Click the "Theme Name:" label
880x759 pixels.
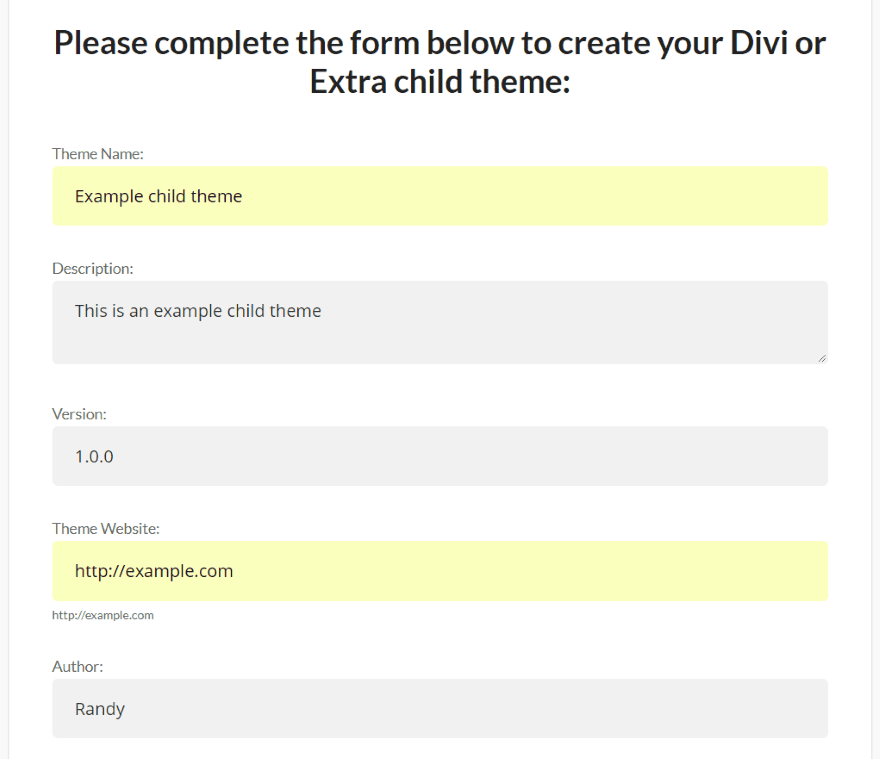click(x=98, y=154)
